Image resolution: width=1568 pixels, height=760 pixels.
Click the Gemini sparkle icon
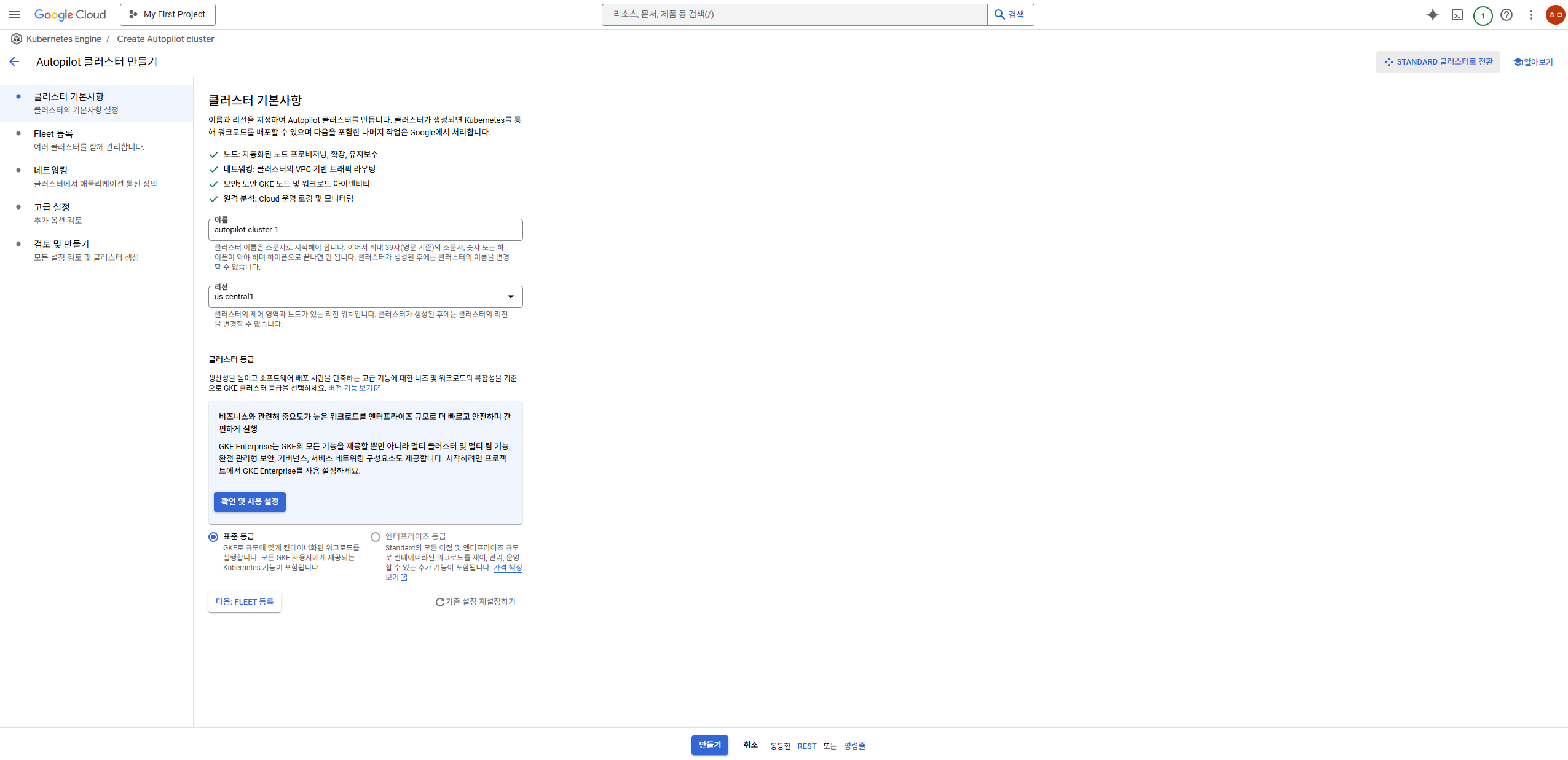click(1432, 15)
